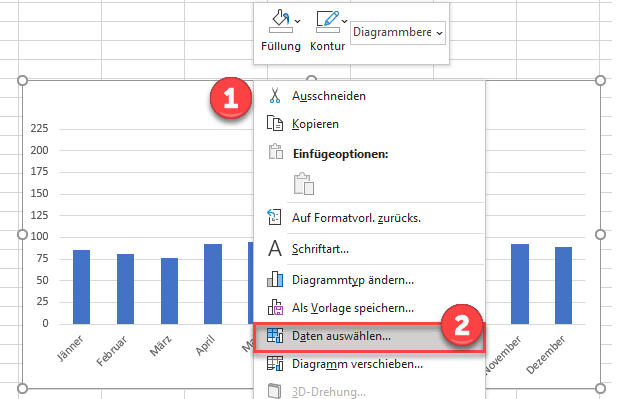Image resolution: width=624 pixels, height=399 pixels.
Task: Click the April axis label
Action: pyautogui.click(x=205, y=345)
